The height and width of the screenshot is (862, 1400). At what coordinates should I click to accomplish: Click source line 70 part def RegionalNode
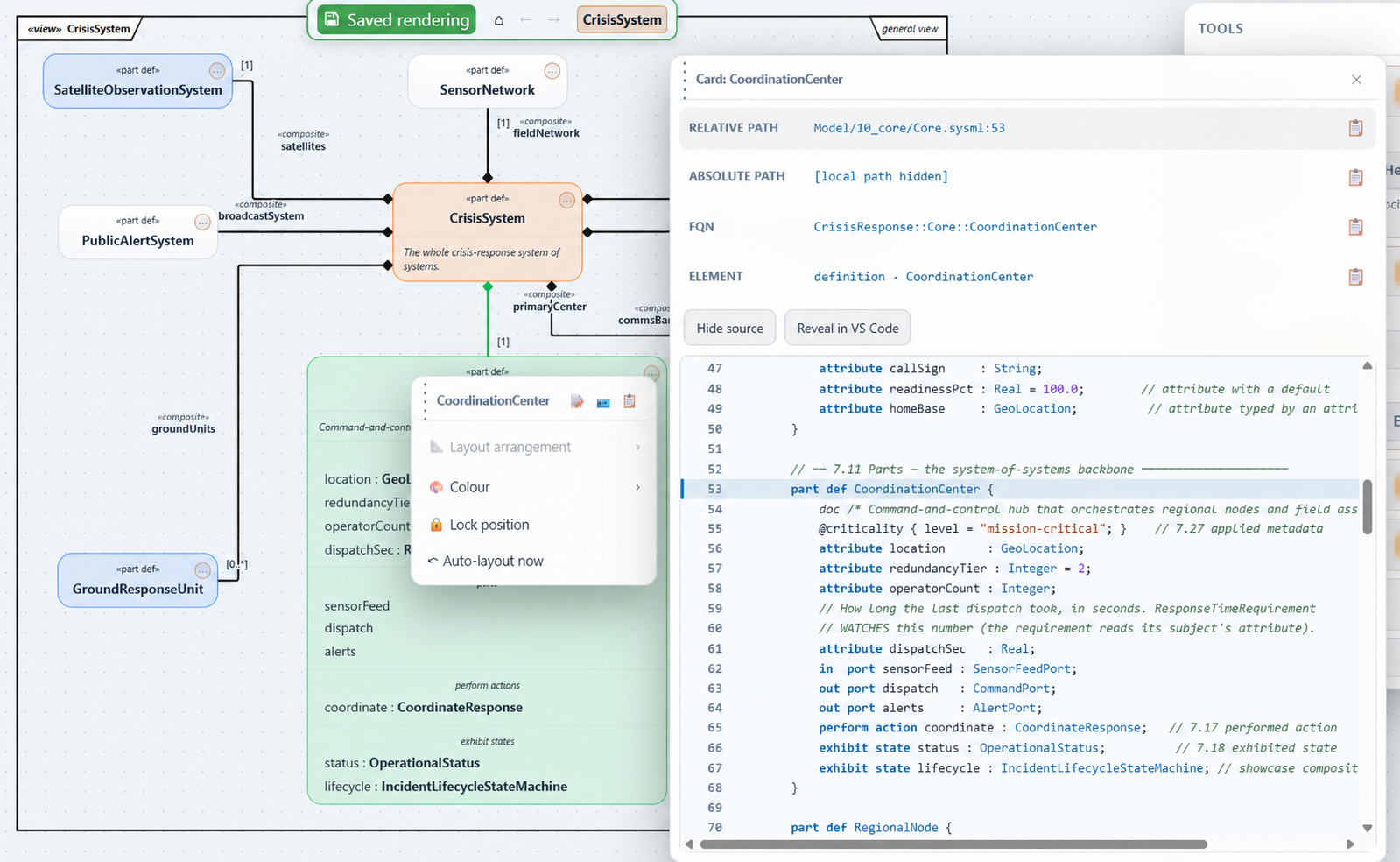[x=1020, y=827]
